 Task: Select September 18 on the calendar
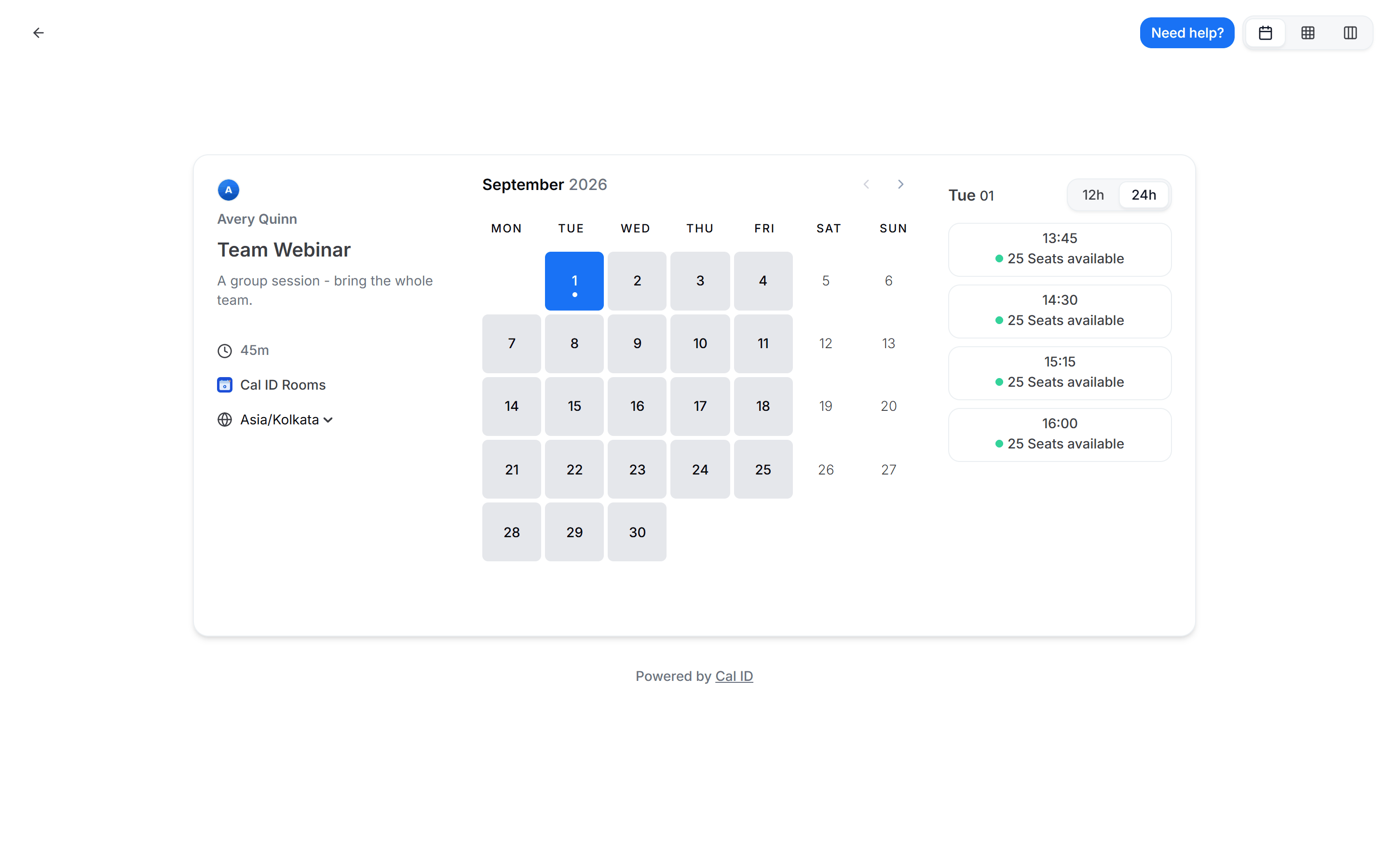(x=763, y=407)
